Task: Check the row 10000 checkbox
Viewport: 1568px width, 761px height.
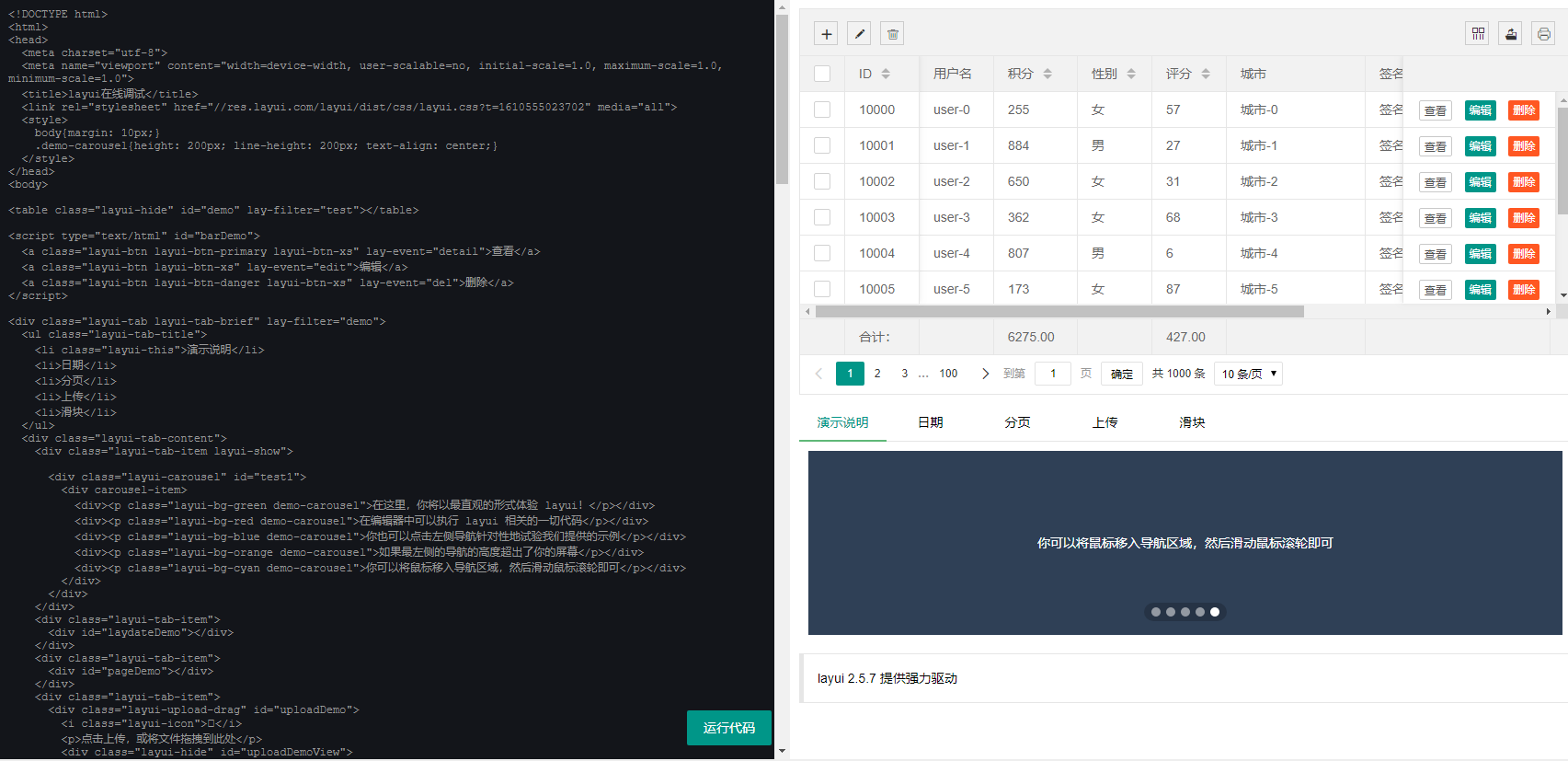Action: 822,110
